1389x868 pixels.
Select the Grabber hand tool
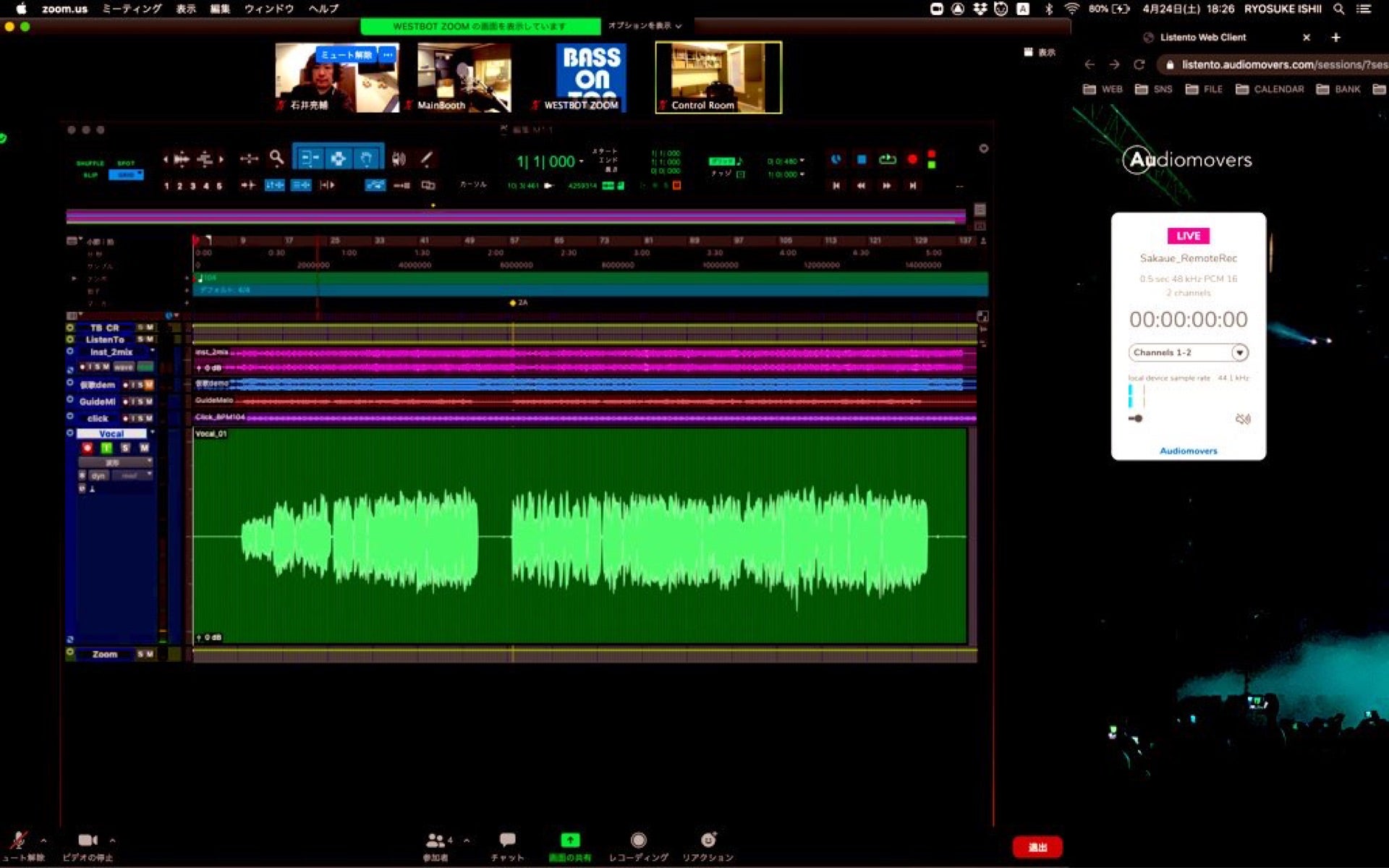coord(367,158)
